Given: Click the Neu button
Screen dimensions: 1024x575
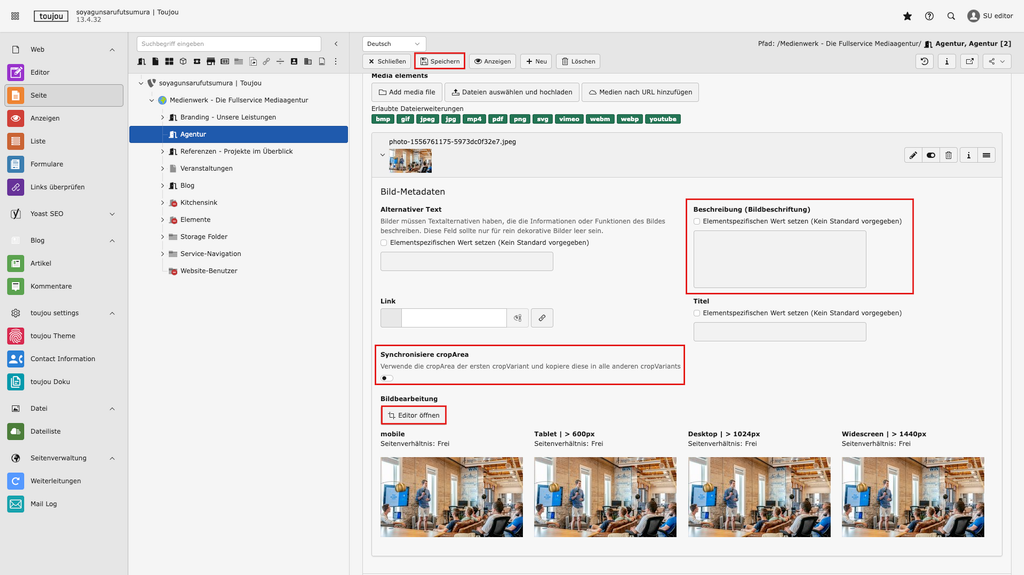Looking at the screenshot, I should click(536, 61).
